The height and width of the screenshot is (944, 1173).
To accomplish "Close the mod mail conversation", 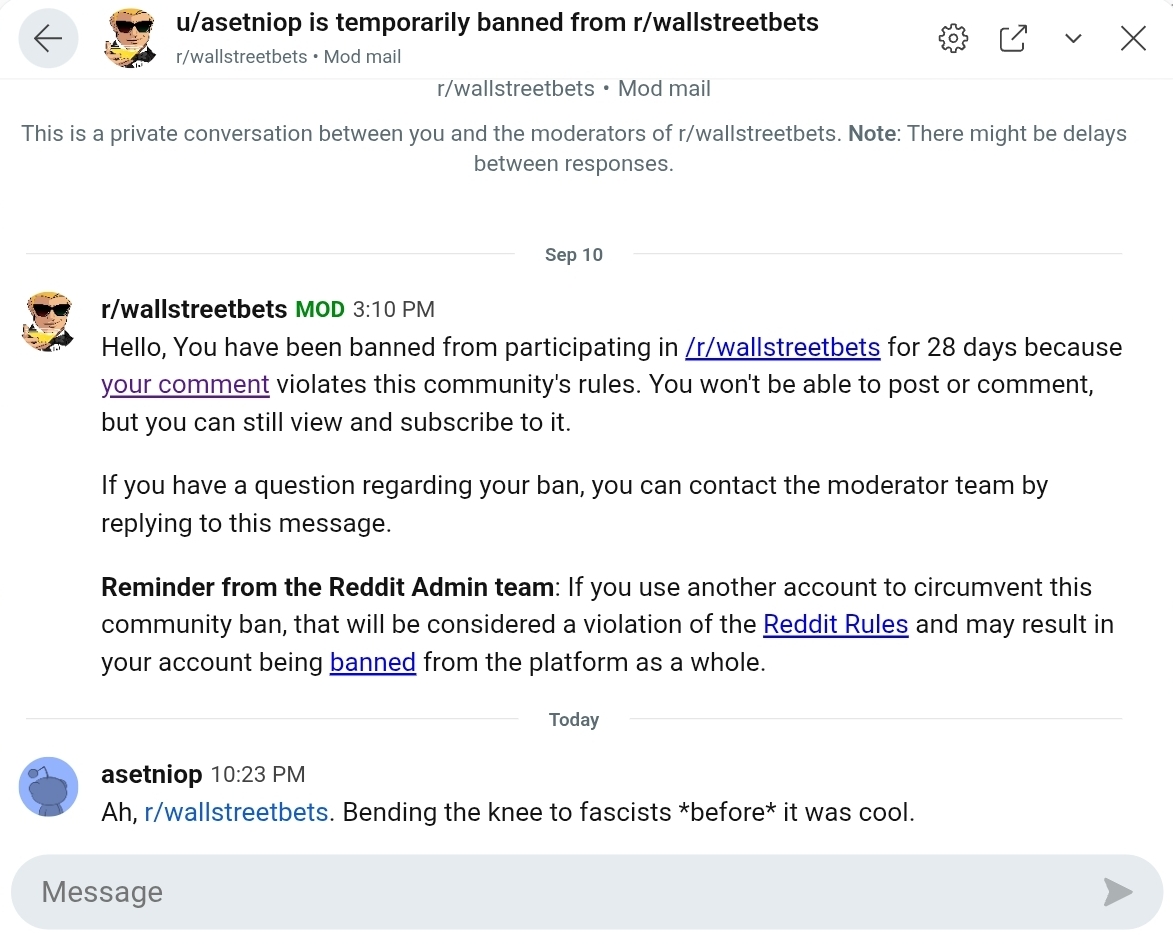I will (1133, 39).
